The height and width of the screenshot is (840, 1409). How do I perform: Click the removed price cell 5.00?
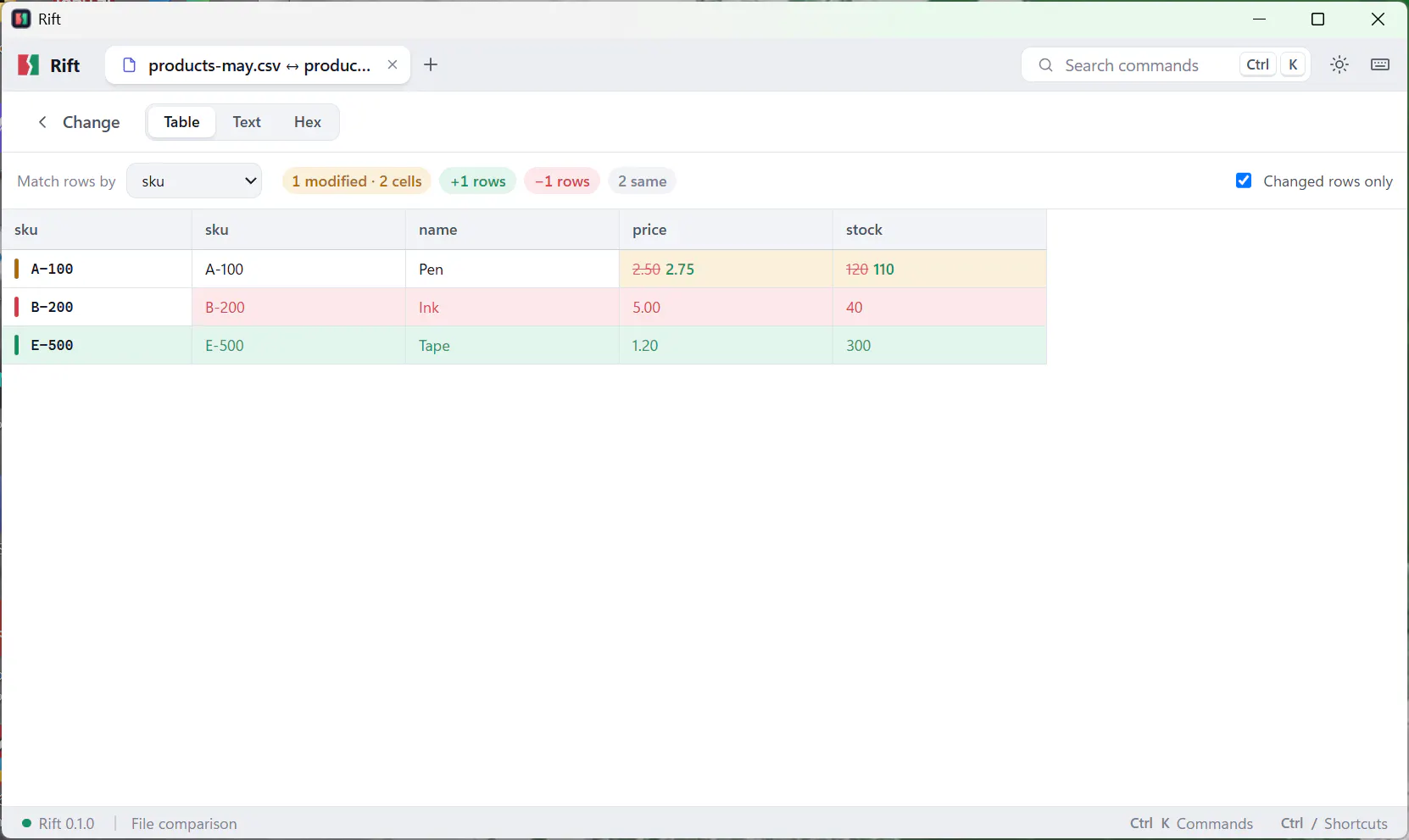[726, 307]
